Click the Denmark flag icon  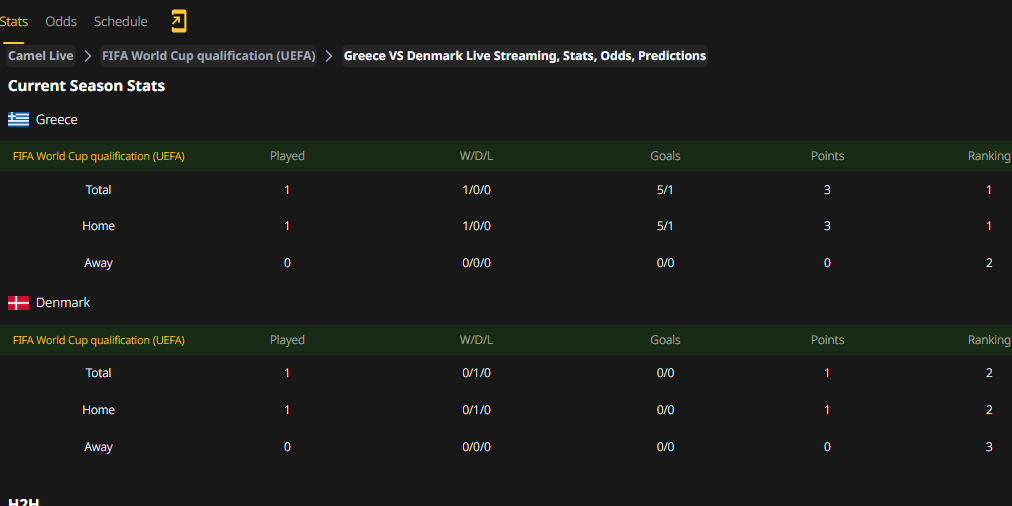[19, 303]
